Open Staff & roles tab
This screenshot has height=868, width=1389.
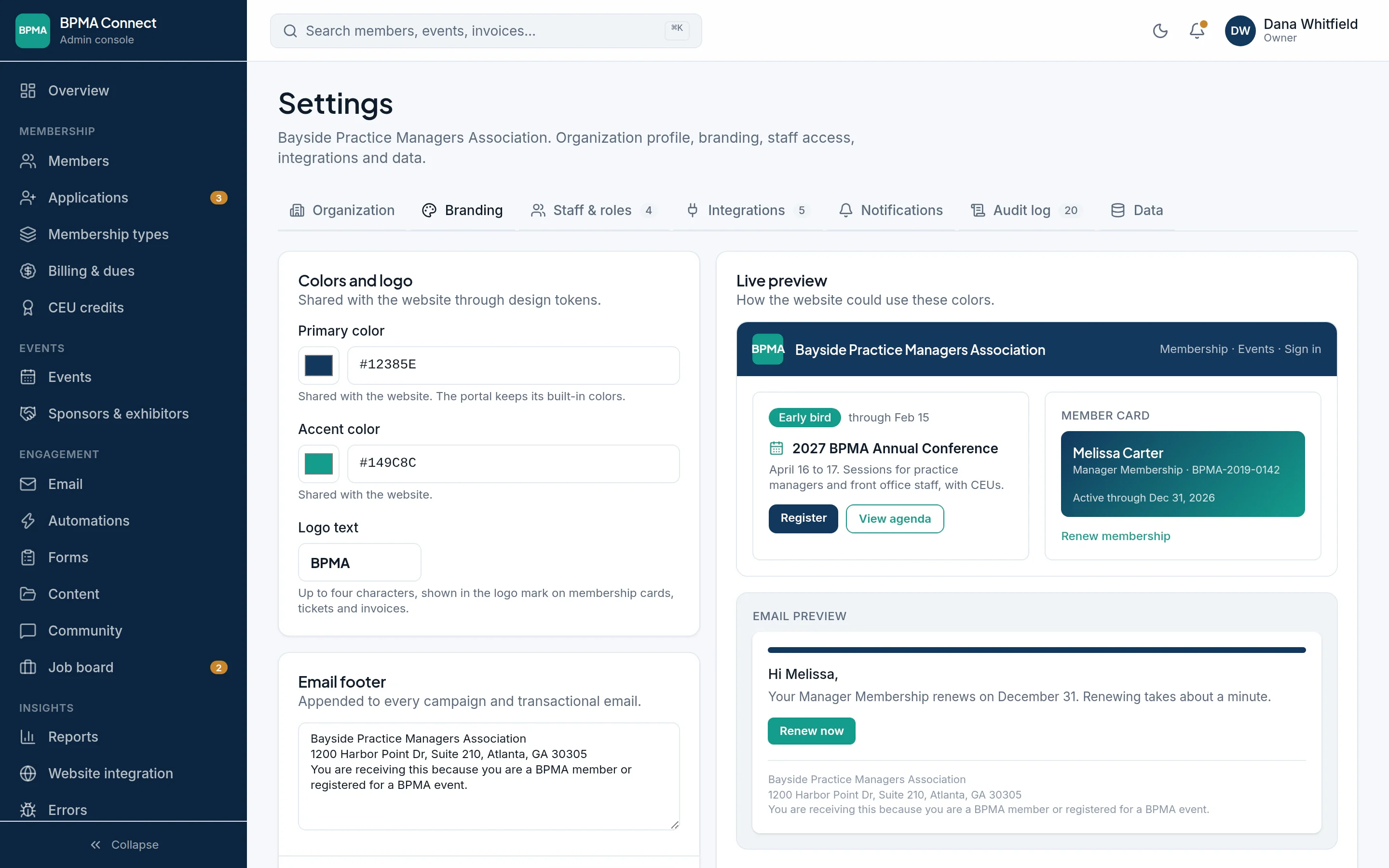coord(594,211)
